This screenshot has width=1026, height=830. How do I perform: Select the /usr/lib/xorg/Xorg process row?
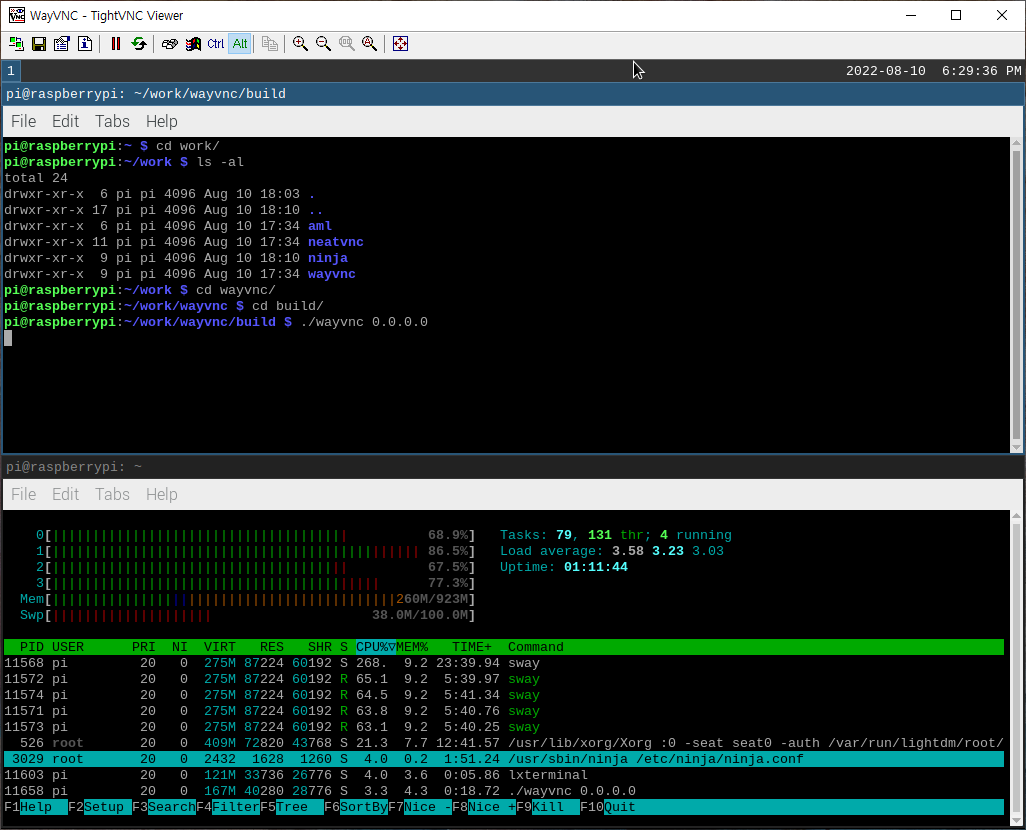tap(504, 743)
